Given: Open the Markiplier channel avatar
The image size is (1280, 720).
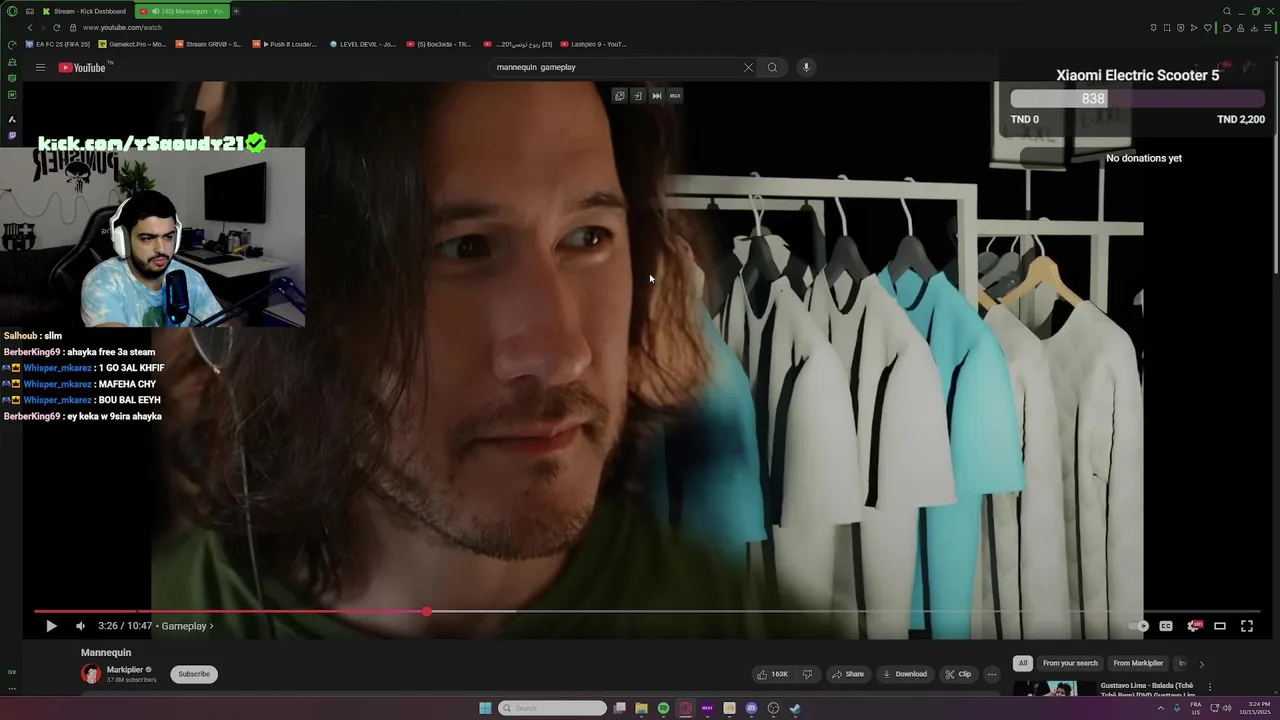Looking at the screenshot, I should pos(91,674).
